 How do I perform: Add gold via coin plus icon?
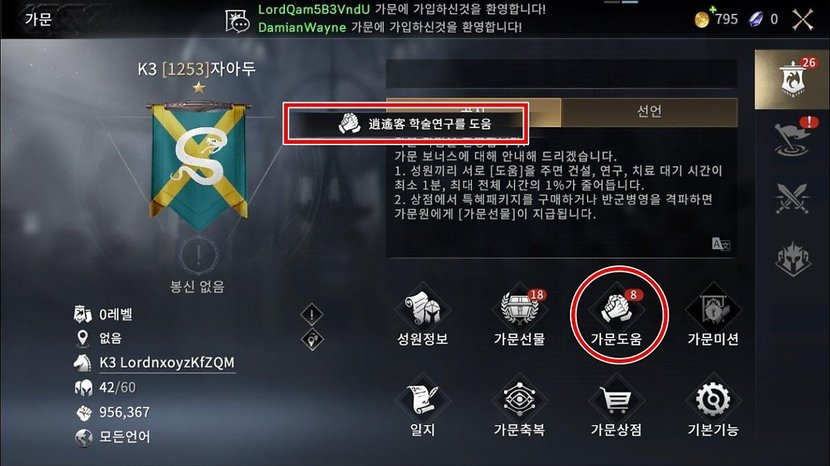point(702,19)
